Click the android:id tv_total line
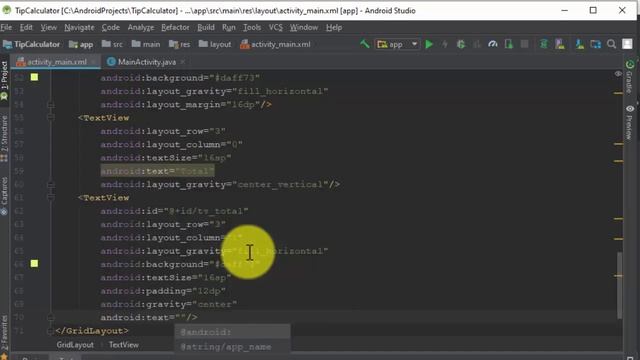 [174, 211]
